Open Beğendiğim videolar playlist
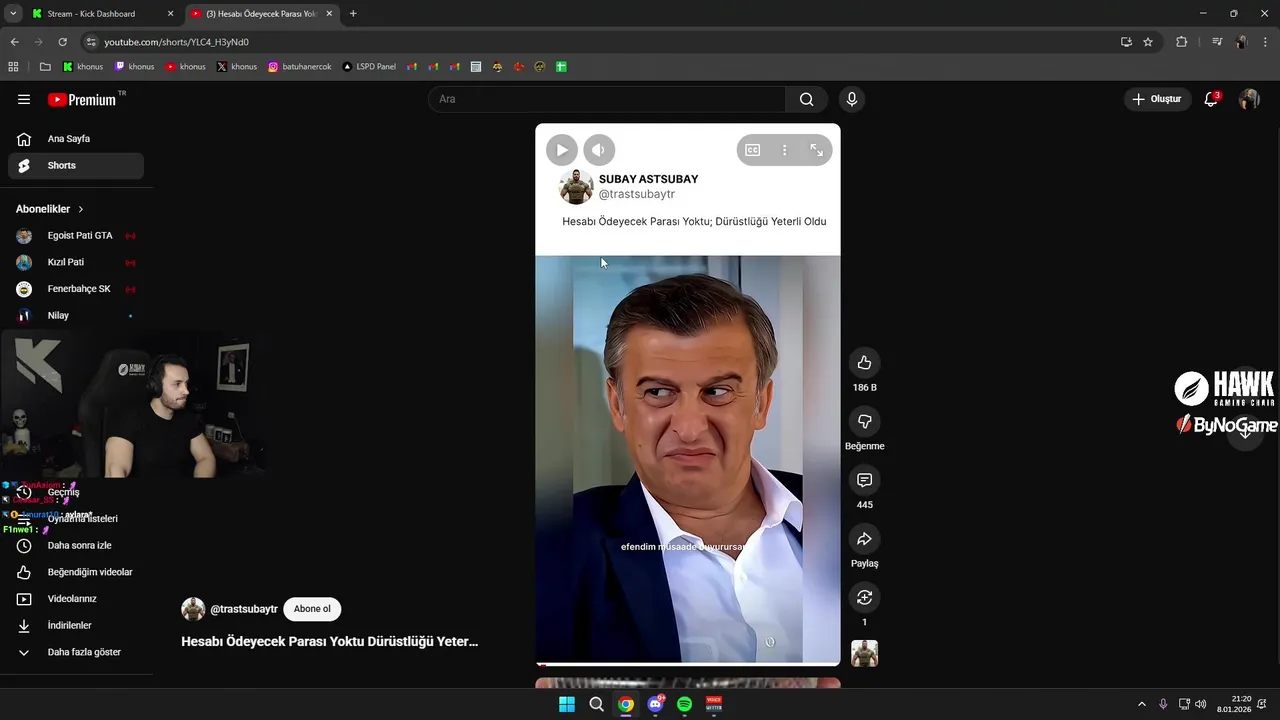1280x720 pixels. [76, 572]
